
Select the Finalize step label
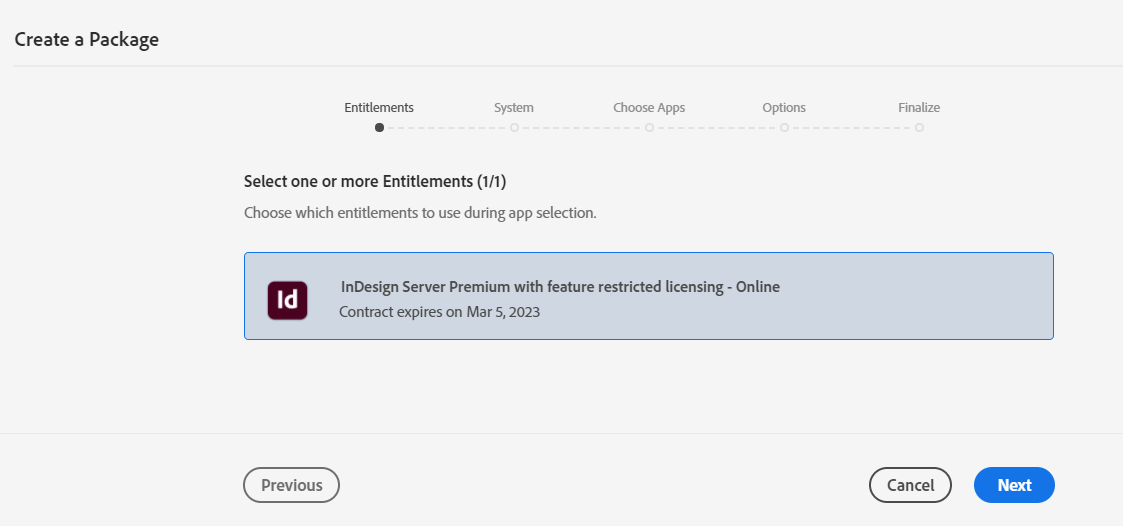coord(919,108)
